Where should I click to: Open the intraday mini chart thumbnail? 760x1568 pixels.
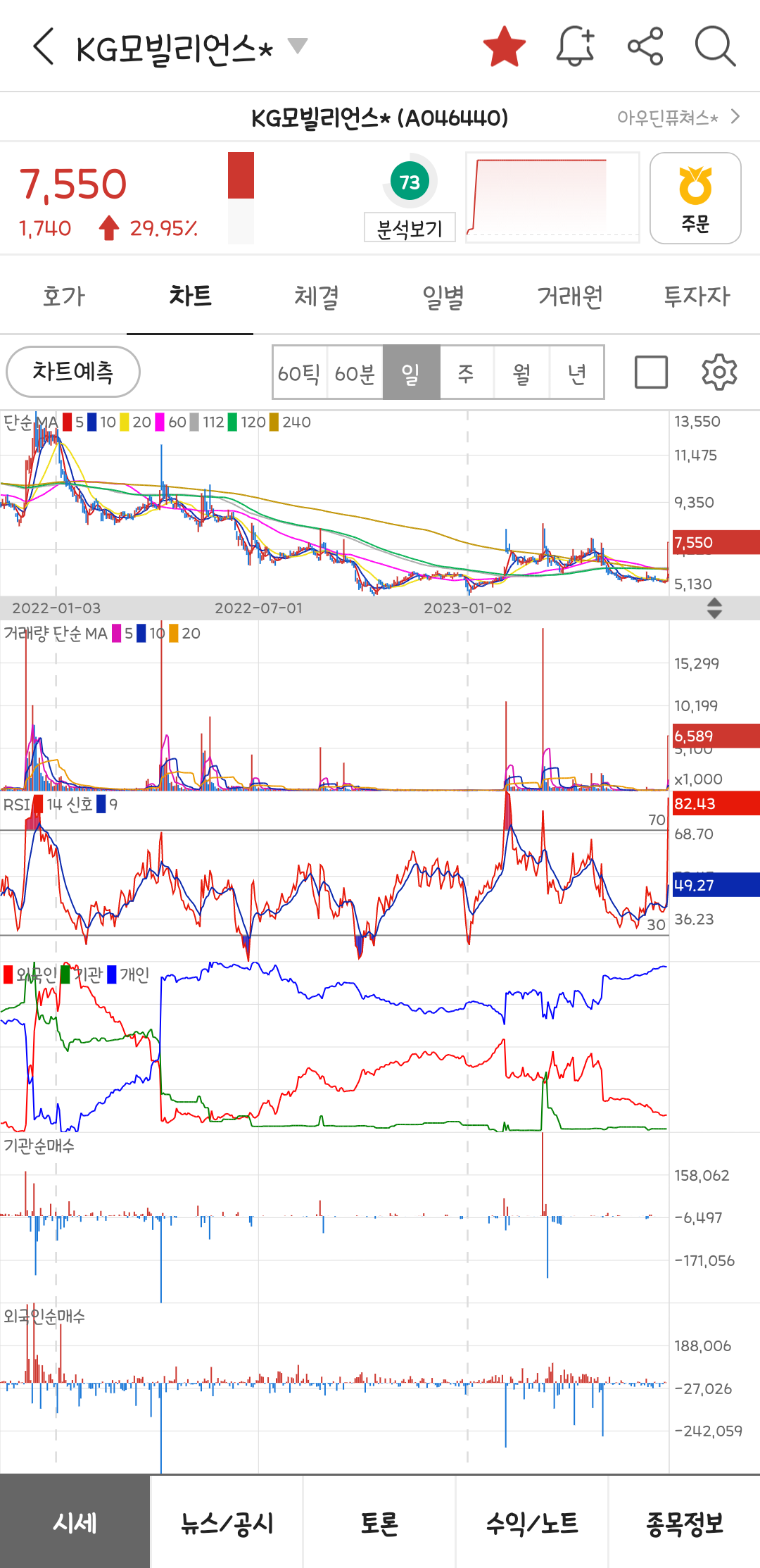tap(552, 198)
